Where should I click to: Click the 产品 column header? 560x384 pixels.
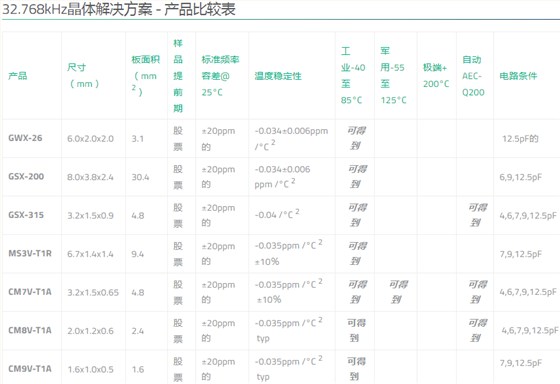click(18, 76)
